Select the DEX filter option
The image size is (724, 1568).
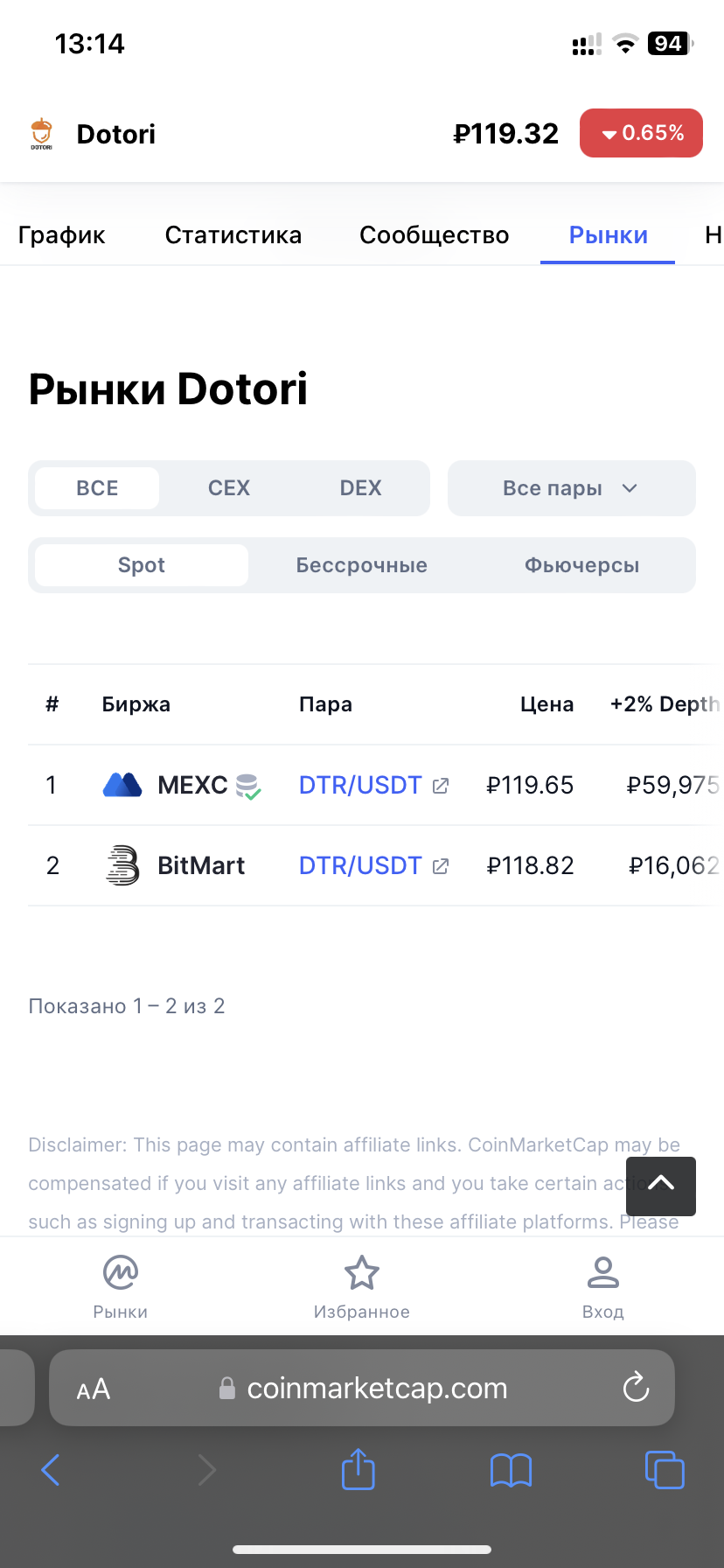click(x=361, y=488)
